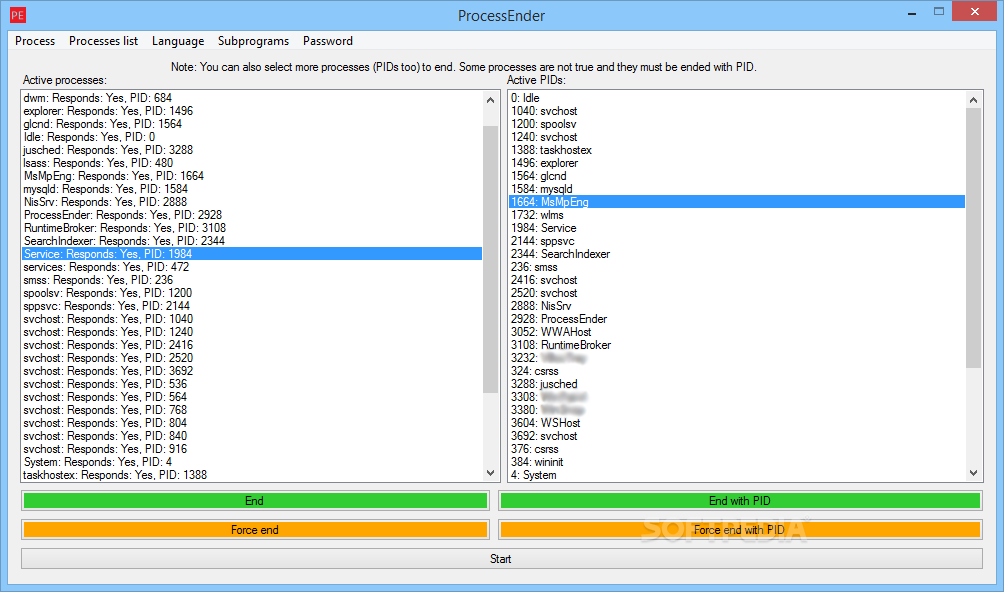
Task: Click the orange Force end button
Action: (255, 530)
